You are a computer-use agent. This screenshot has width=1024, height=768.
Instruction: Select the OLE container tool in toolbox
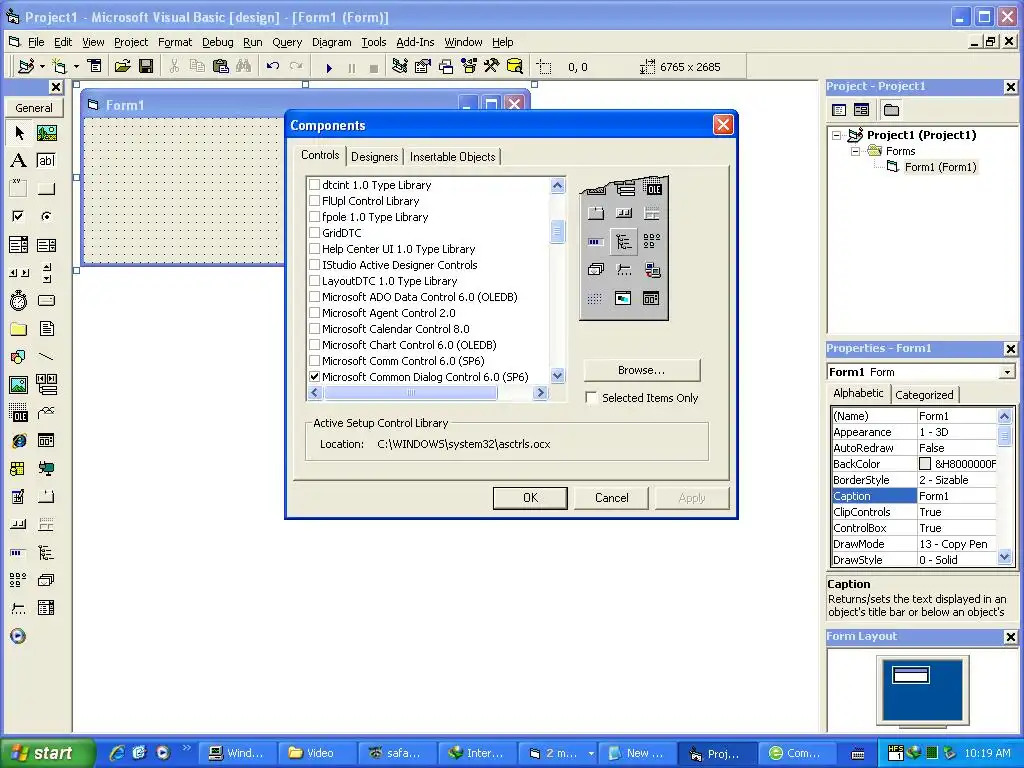click(x=19, y=413)
